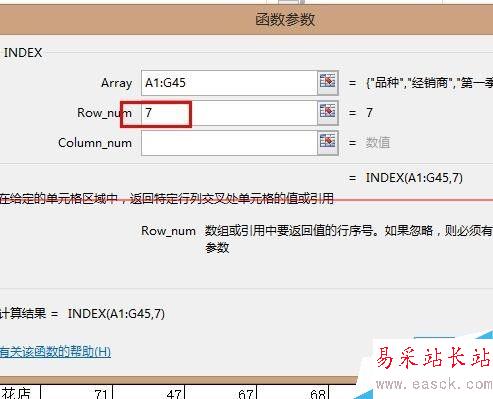Open the help link for this function
This screenshot has width=493, height=399.
(x=55, y=352)
